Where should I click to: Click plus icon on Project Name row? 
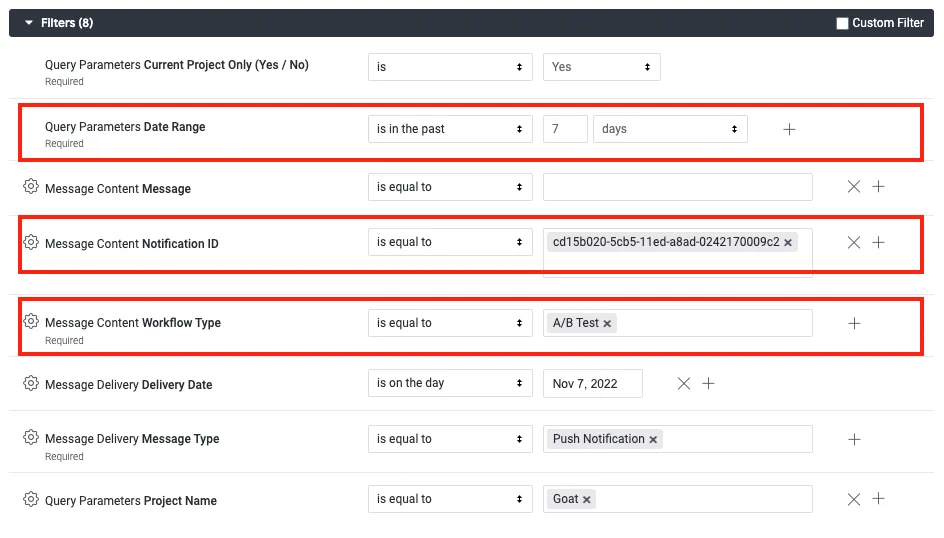(x=878, y=499)
